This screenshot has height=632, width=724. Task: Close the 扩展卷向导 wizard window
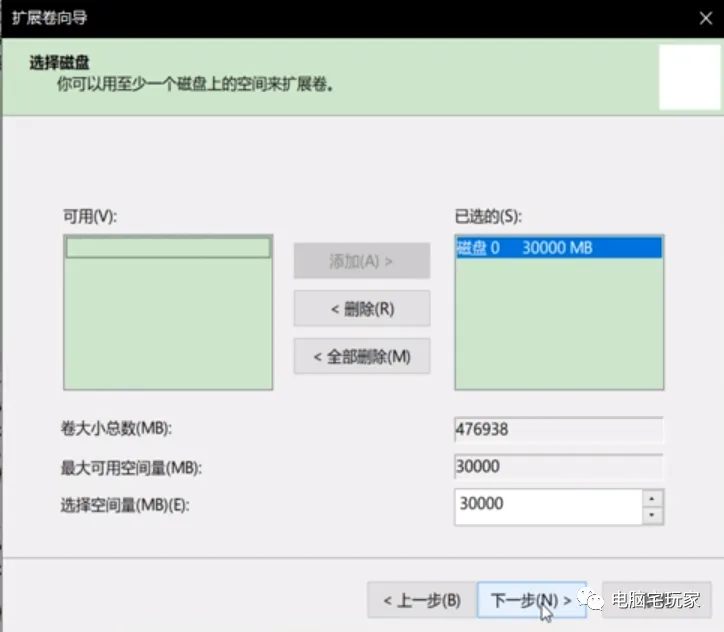pos(705,18)
